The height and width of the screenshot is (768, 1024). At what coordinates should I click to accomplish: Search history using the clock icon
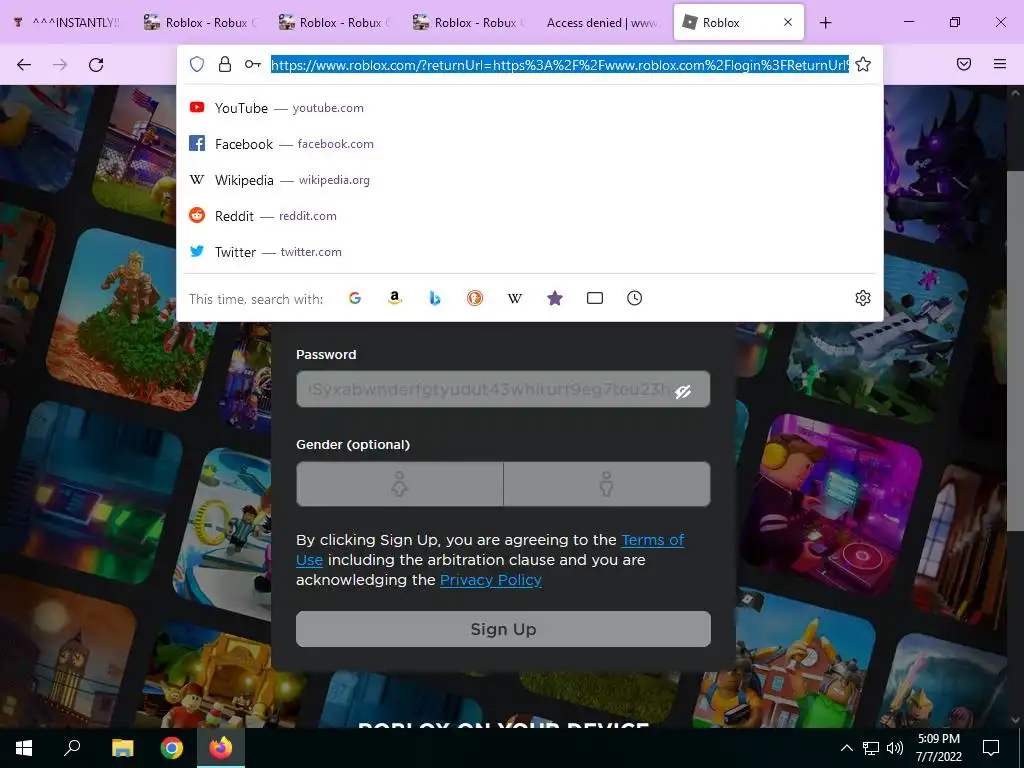(634, 298)
